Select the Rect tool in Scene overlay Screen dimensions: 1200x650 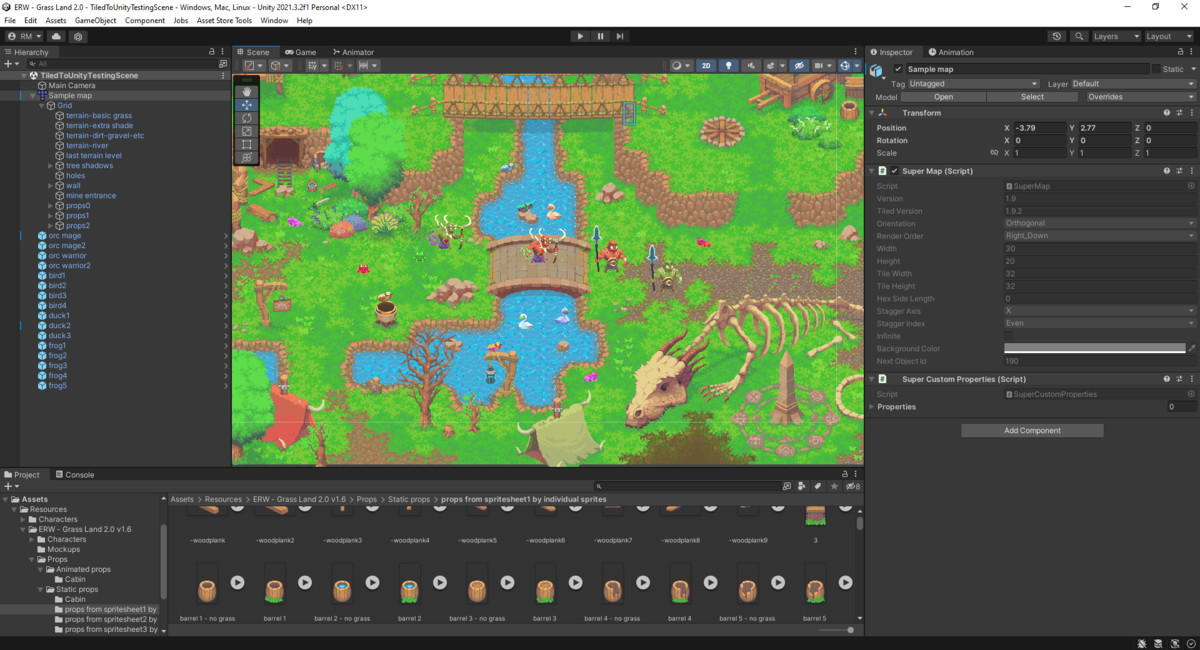tap(247, 144)
